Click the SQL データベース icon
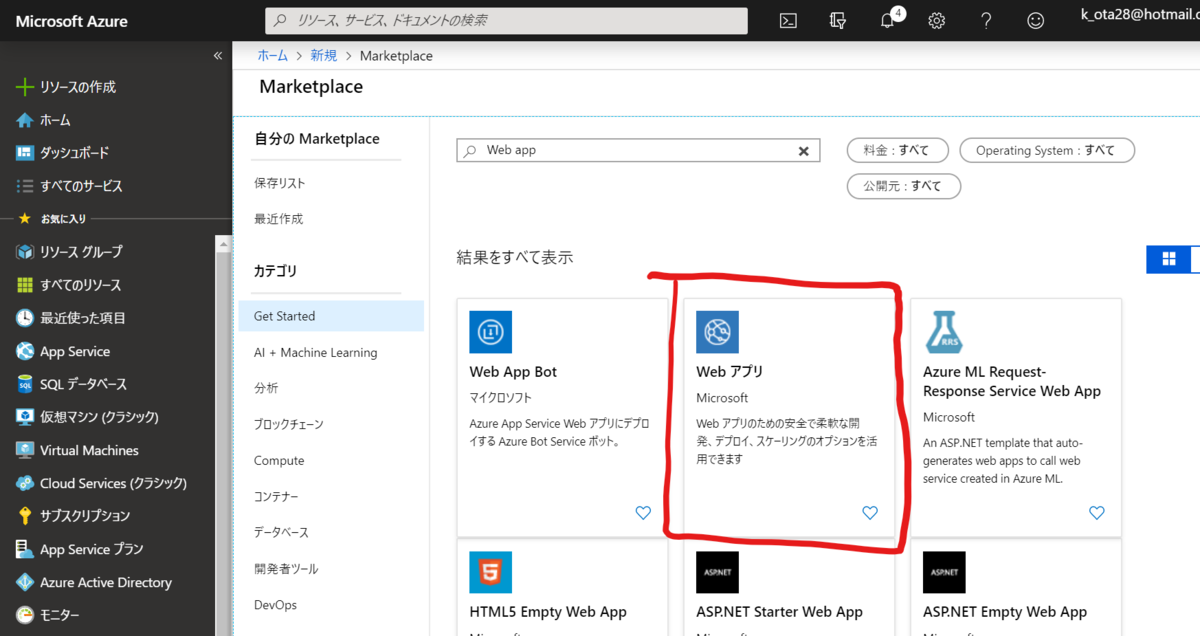Screen dimensions: 1200x636 tap(25, 384)
